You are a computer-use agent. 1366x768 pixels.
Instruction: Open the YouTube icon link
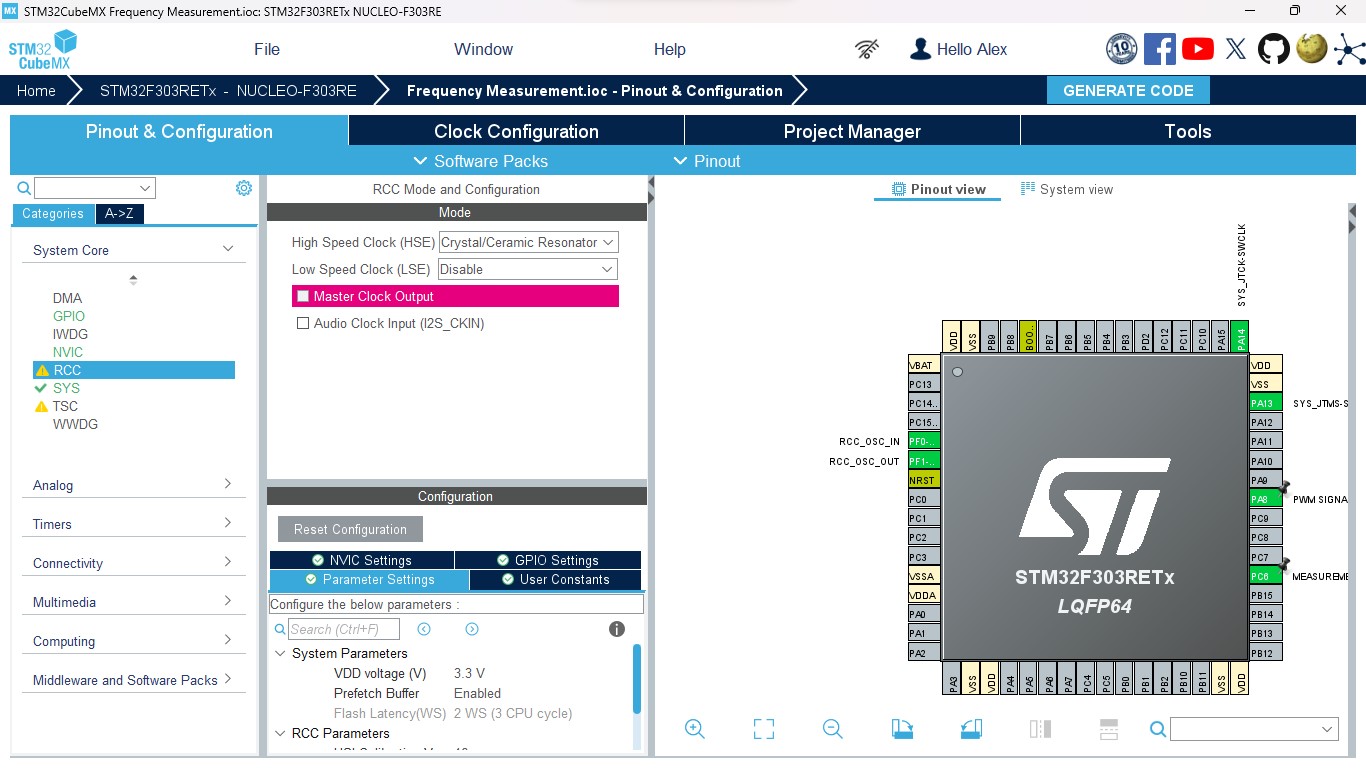coord(1198,49)
